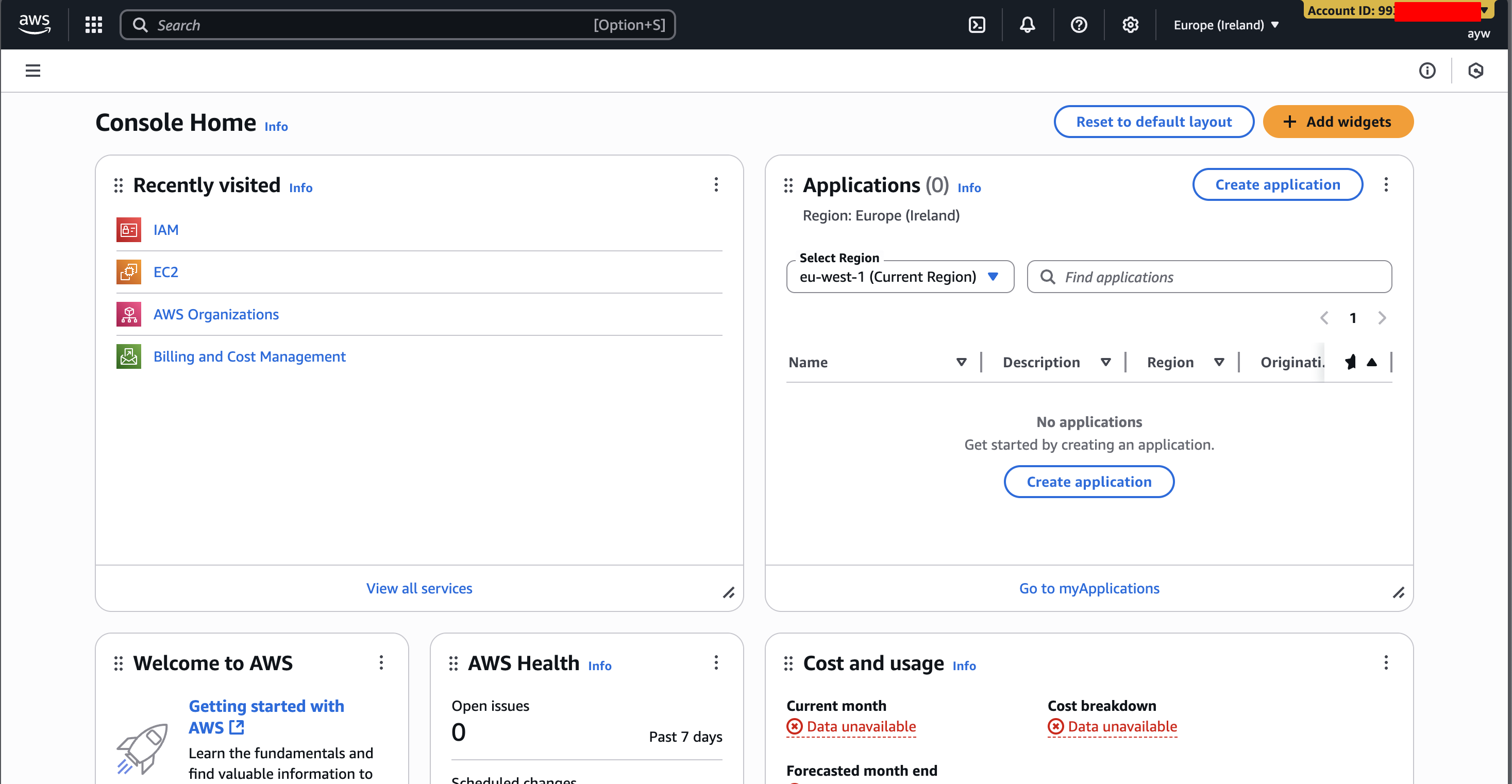Open the eu-west-1 Select Region dropdown
The image size is (1512, 784).
(x=899, y=277)
